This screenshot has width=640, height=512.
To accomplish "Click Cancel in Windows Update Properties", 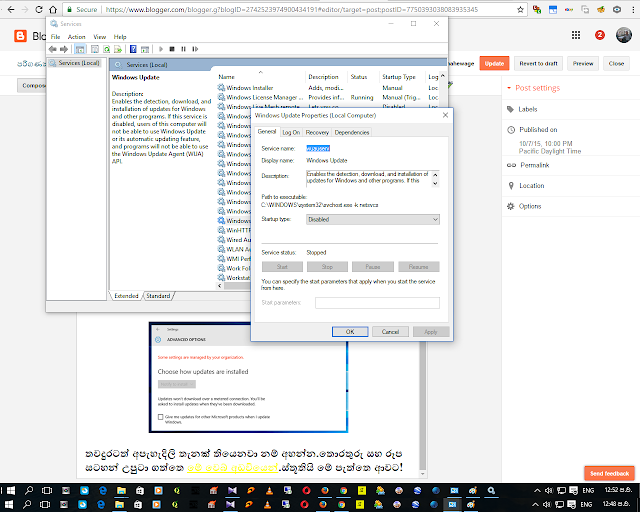I will pos(390,332).
